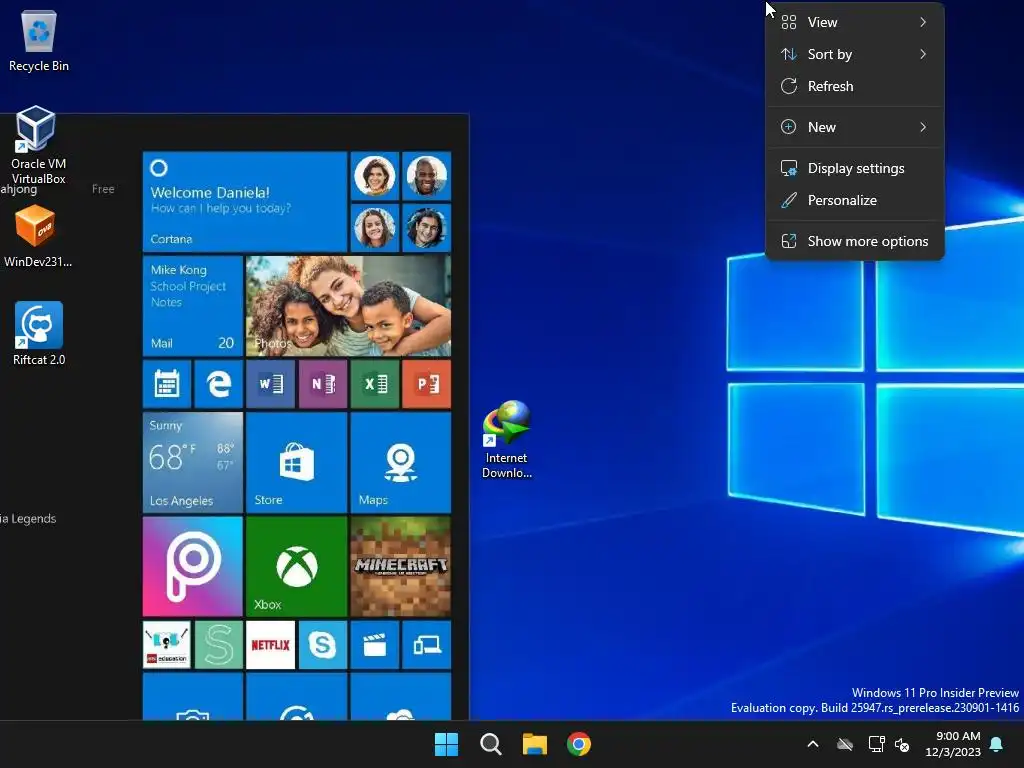Click the muted volume tray icon
1024x768 pixels.
coord(902,744)
